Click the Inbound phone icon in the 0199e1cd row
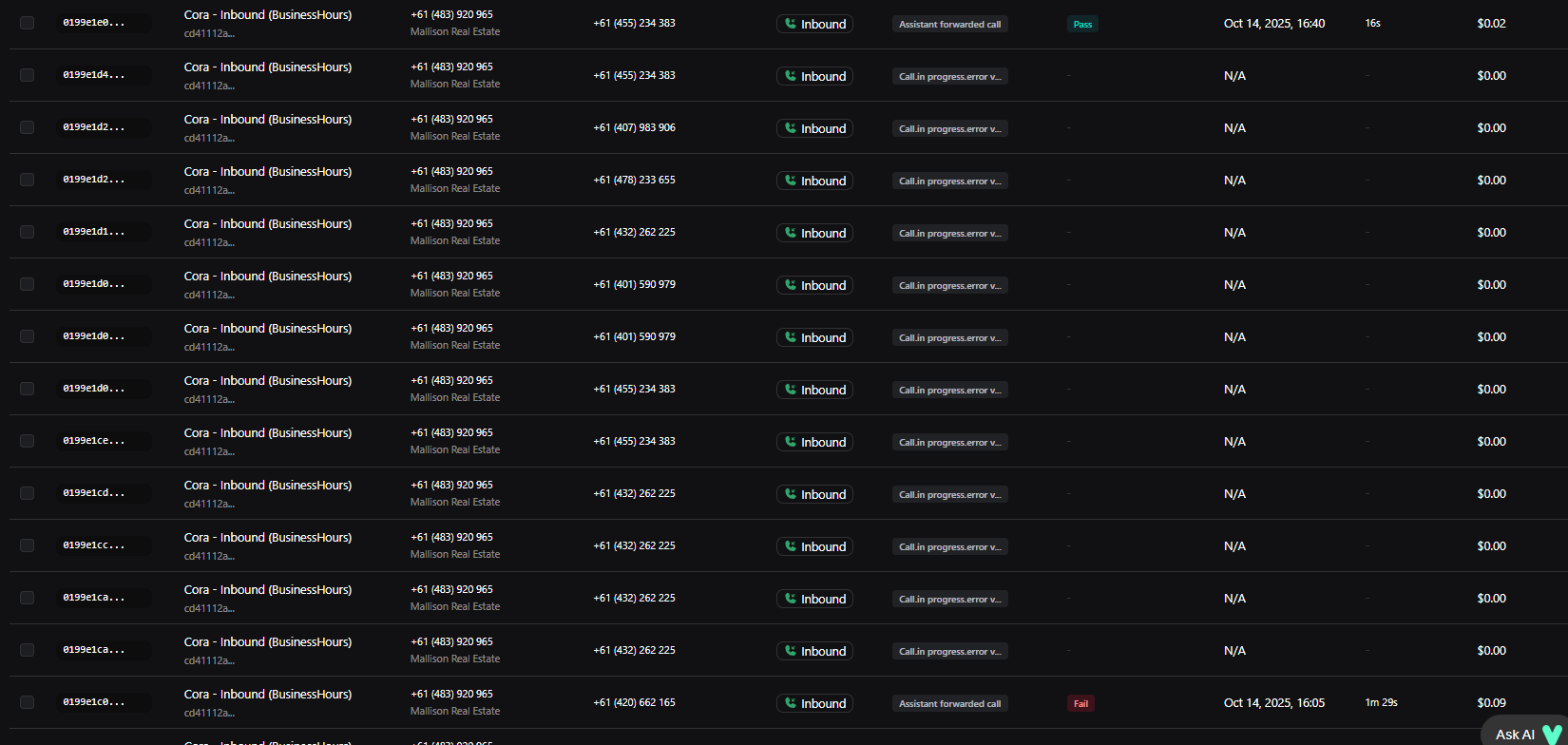This screenshot has width=1568, height=745. tap(791, 494)
